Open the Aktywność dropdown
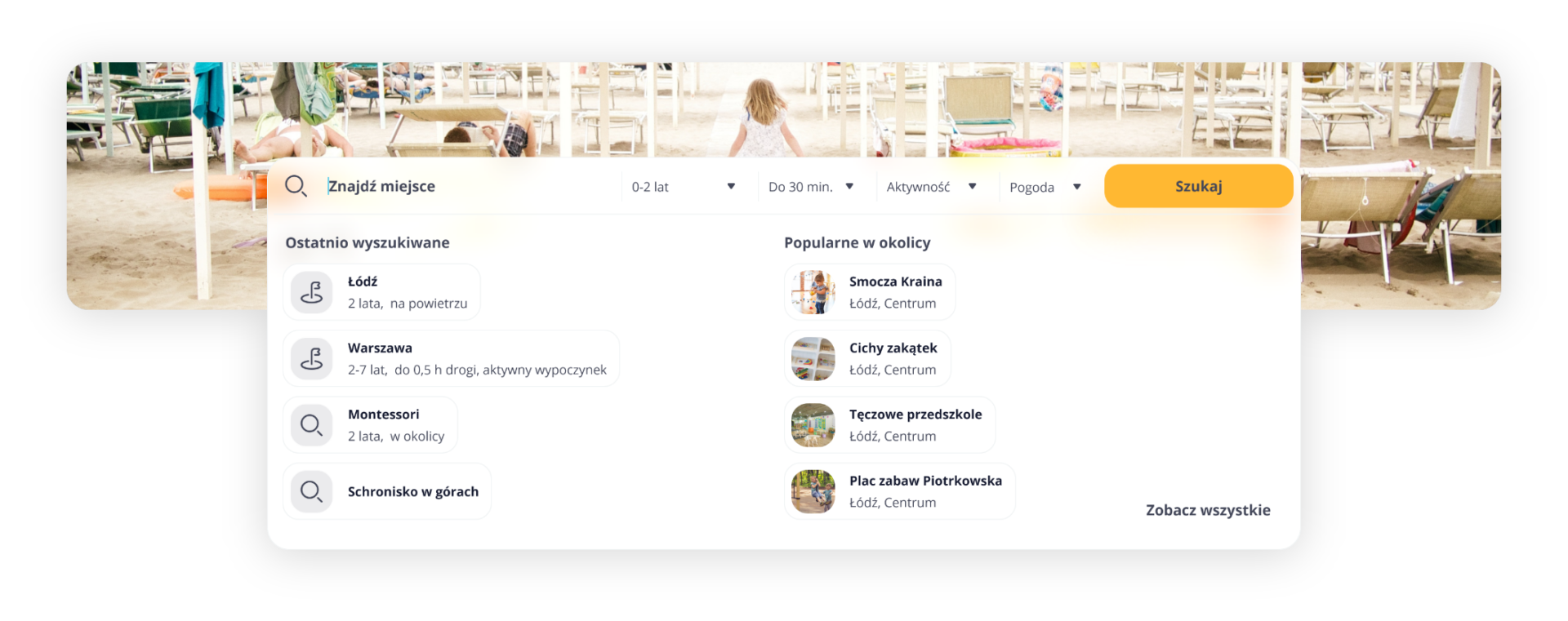 [x=932, y=187]
